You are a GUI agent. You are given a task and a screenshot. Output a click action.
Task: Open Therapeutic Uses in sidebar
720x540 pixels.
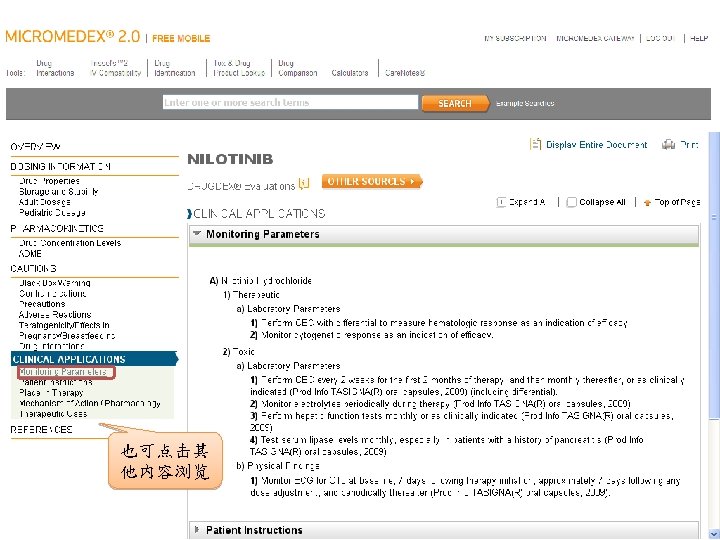(x=53, y=414)
